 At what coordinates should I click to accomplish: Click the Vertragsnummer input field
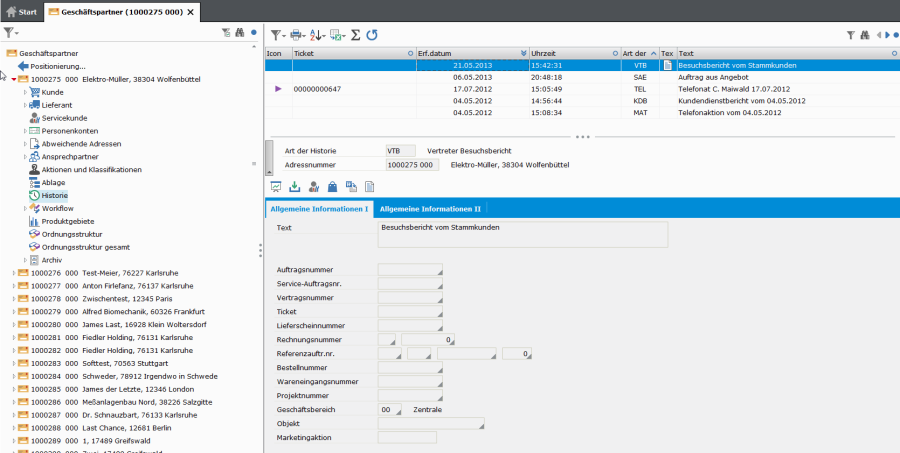click(410, 297)
